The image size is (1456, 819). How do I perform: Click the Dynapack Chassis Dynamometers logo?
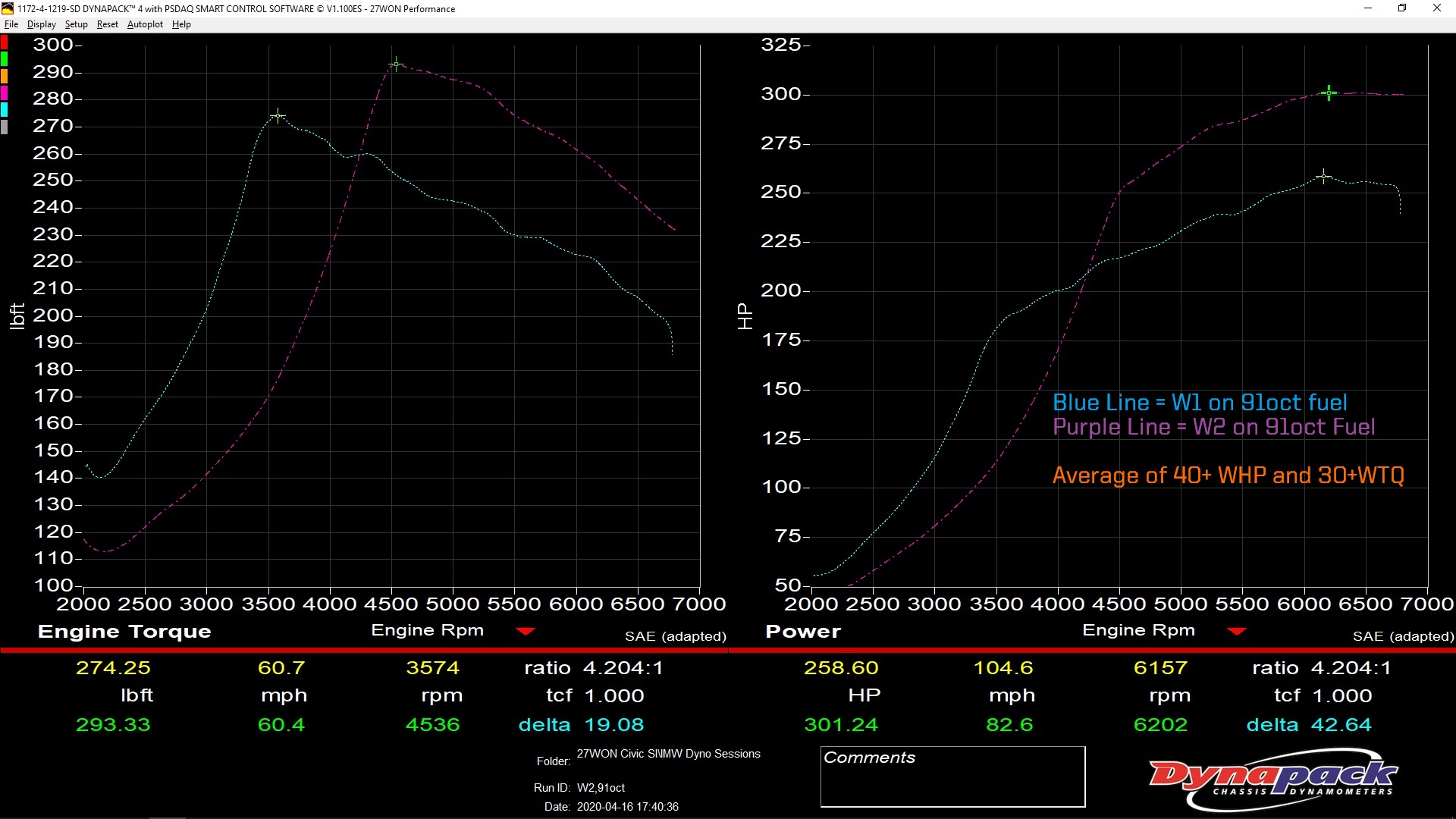1273,779
